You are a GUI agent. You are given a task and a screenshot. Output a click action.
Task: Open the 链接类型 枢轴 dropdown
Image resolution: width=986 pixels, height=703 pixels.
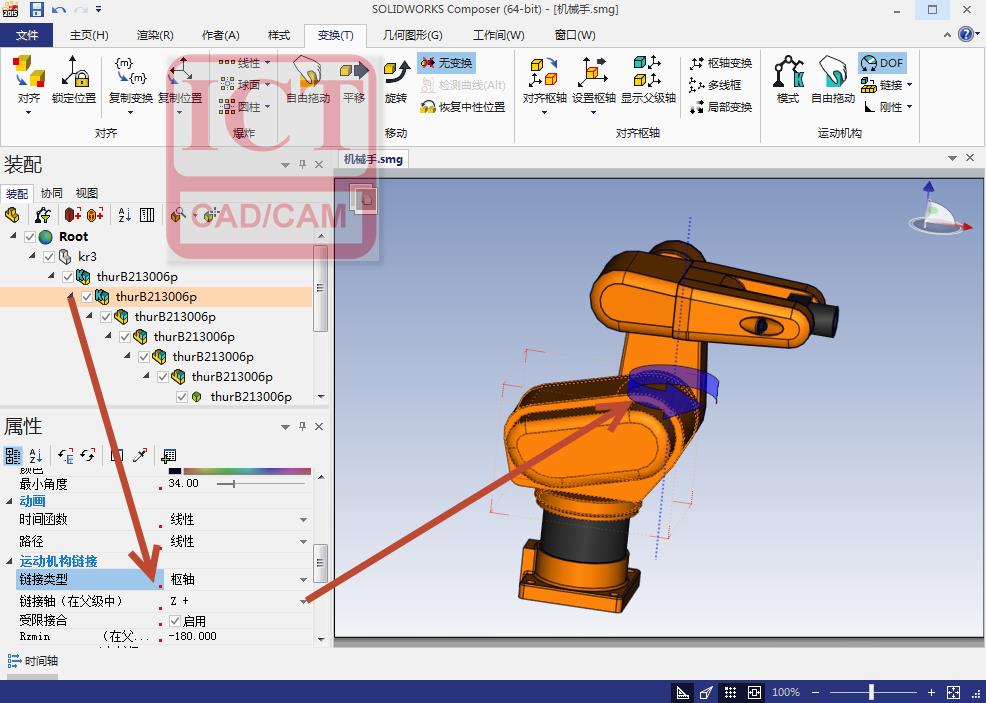tap(304, 580)
